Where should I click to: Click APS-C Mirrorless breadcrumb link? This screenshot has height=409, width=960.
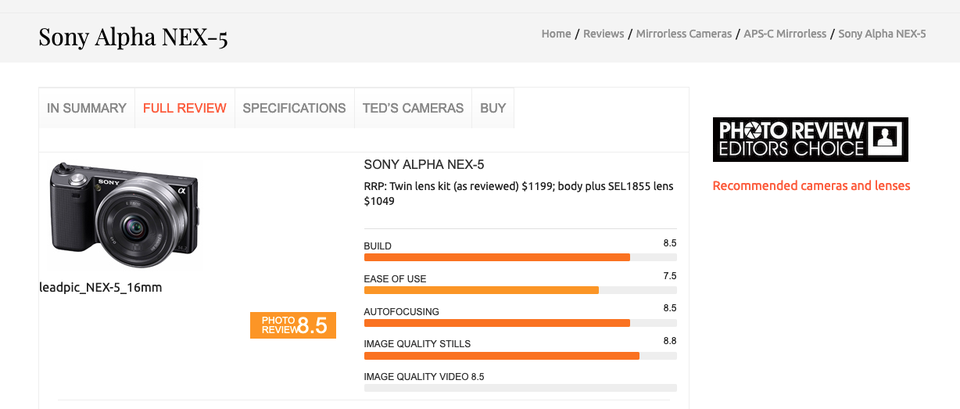click(785, 34)
